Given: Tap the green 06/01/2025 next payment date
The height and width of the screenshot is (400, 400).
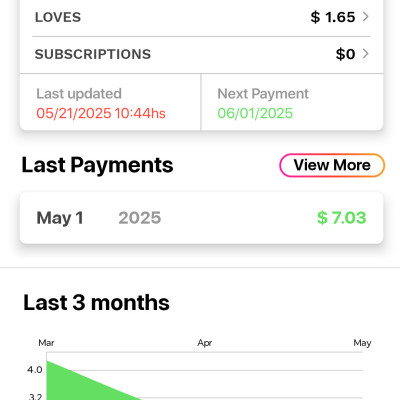Looking at the screenshot, I should click(x=255, y=113).
